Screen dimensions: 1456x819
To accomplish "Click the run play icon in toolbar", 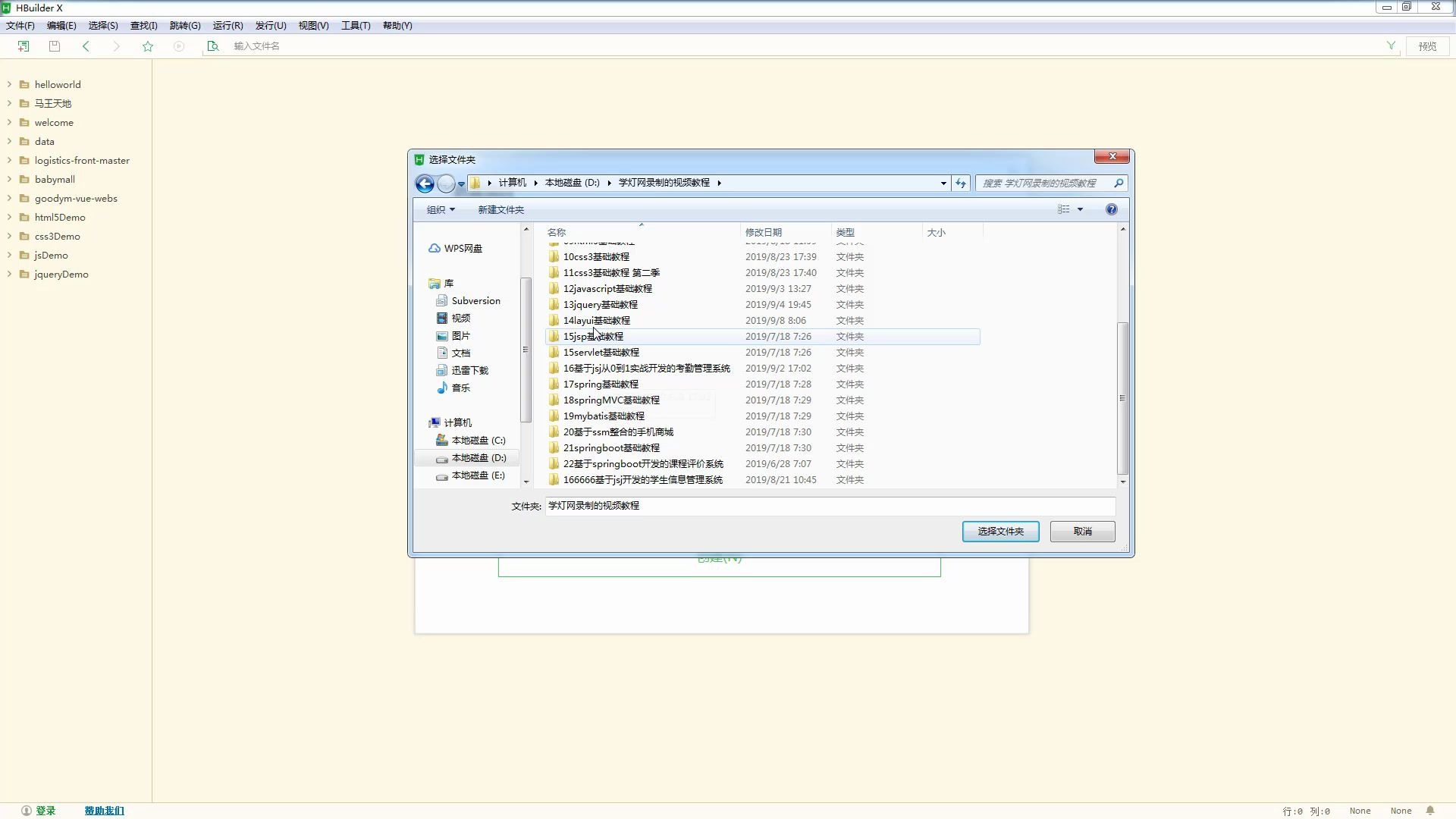I will point(179,46).
